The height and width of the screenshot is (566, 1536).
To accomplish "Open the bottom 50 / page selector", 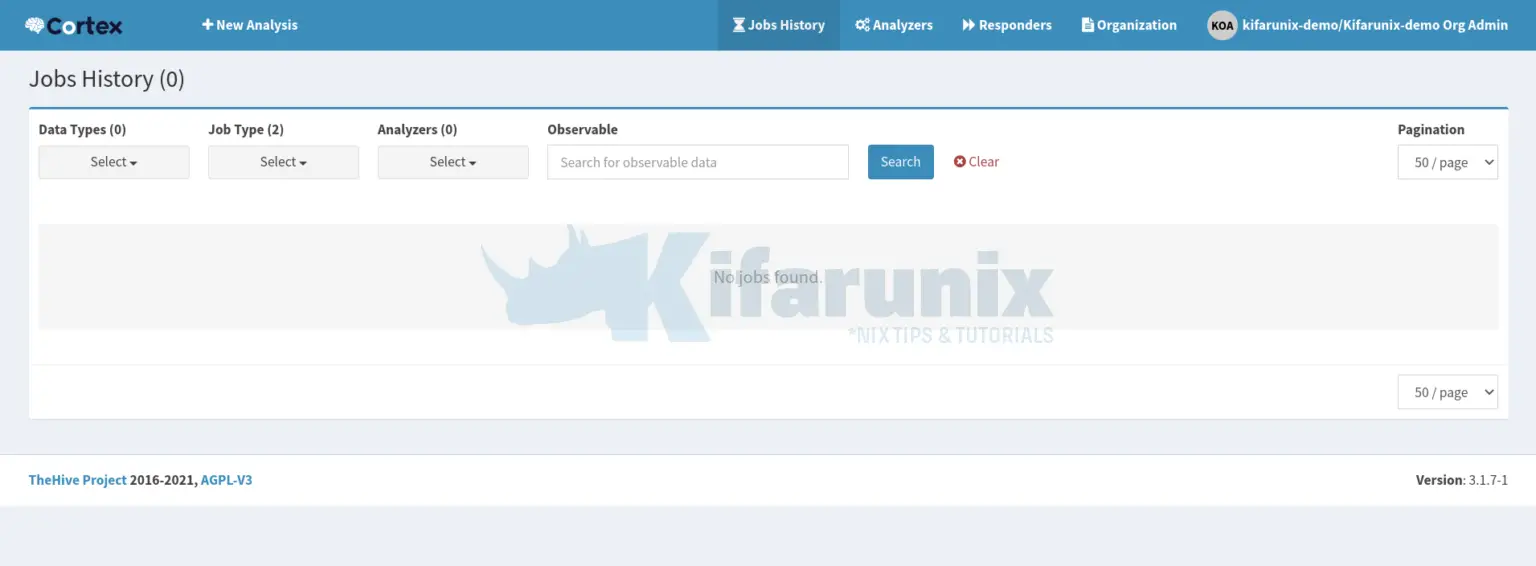I will coord(1447,393).
